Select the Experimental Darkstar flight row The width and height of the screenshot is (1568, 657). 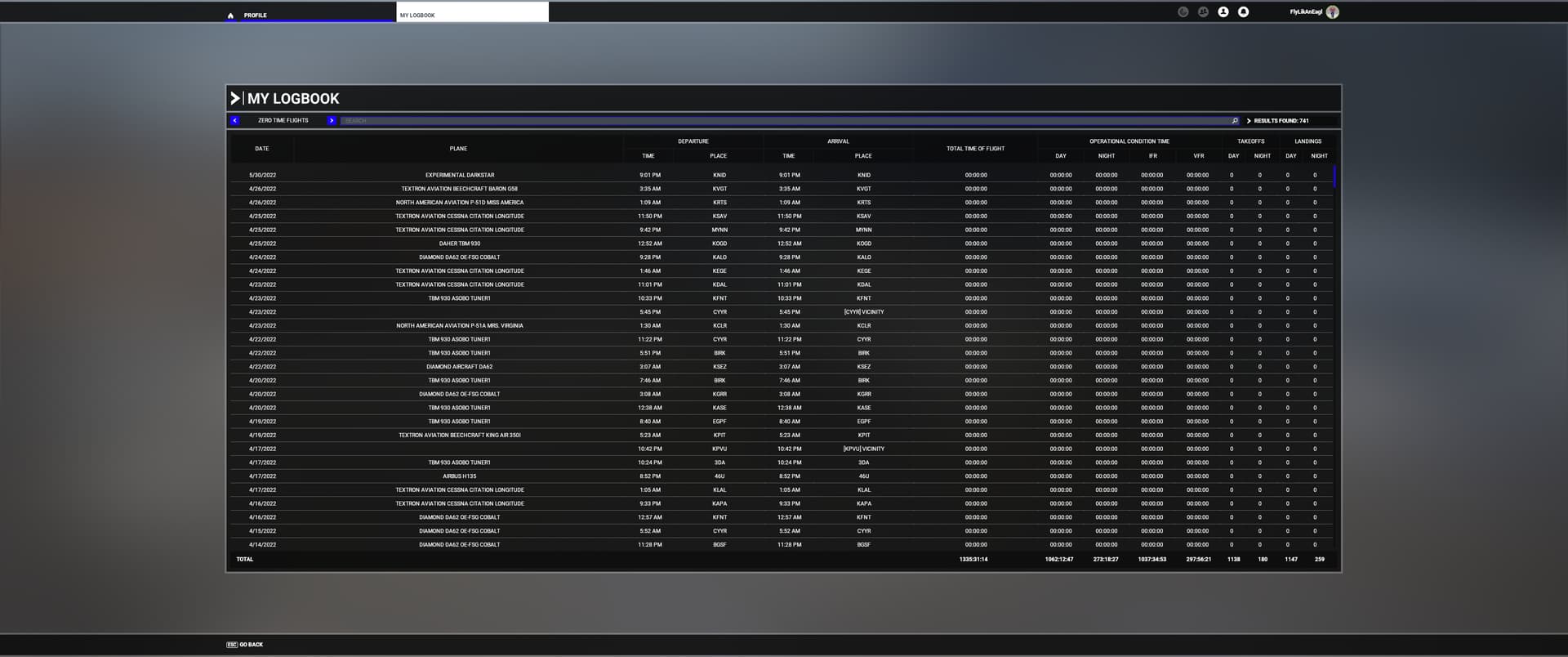[459, 175]
